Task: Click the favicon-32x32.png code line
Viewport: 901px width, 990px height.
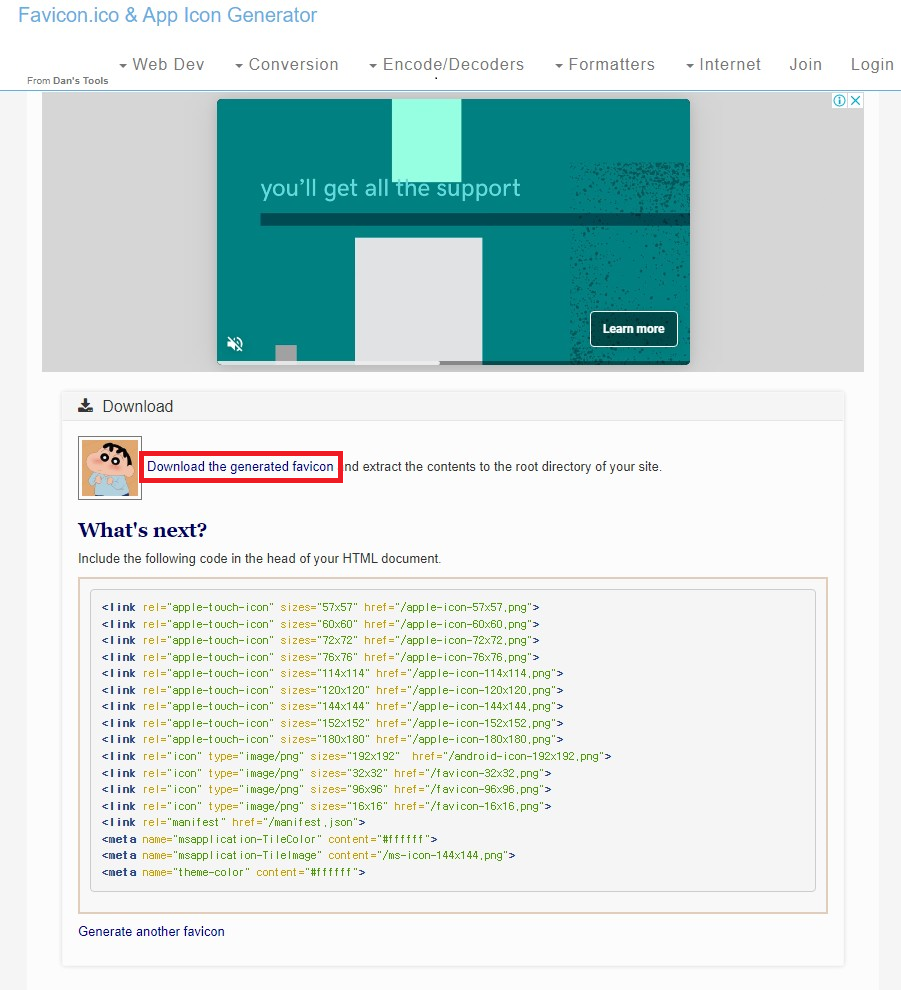Action: pos(326,773)
